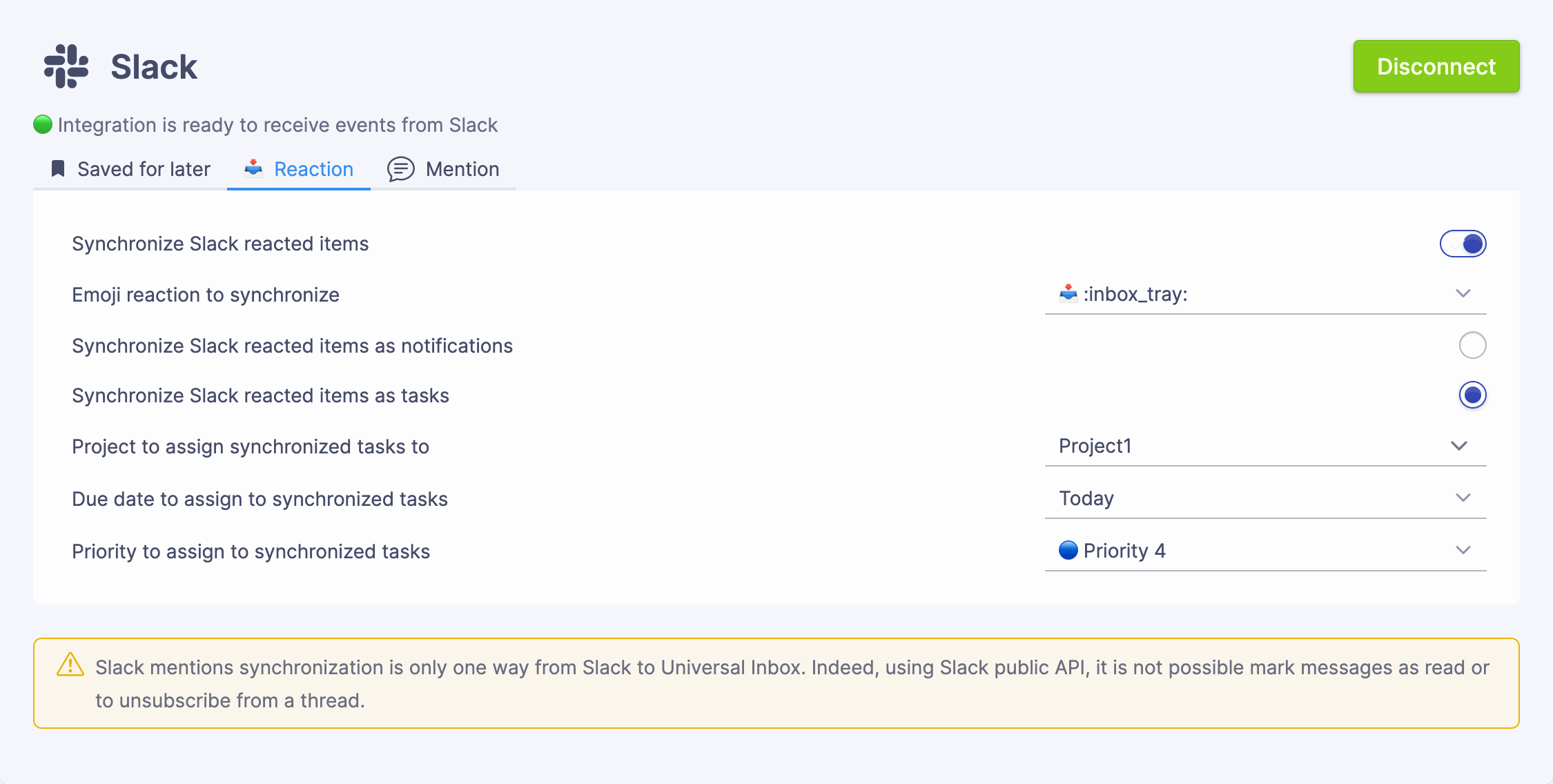Screen dimensions: 1553x784
Task: Click the bookmark icon on Saved for later tab
Action: pos(58,168)
